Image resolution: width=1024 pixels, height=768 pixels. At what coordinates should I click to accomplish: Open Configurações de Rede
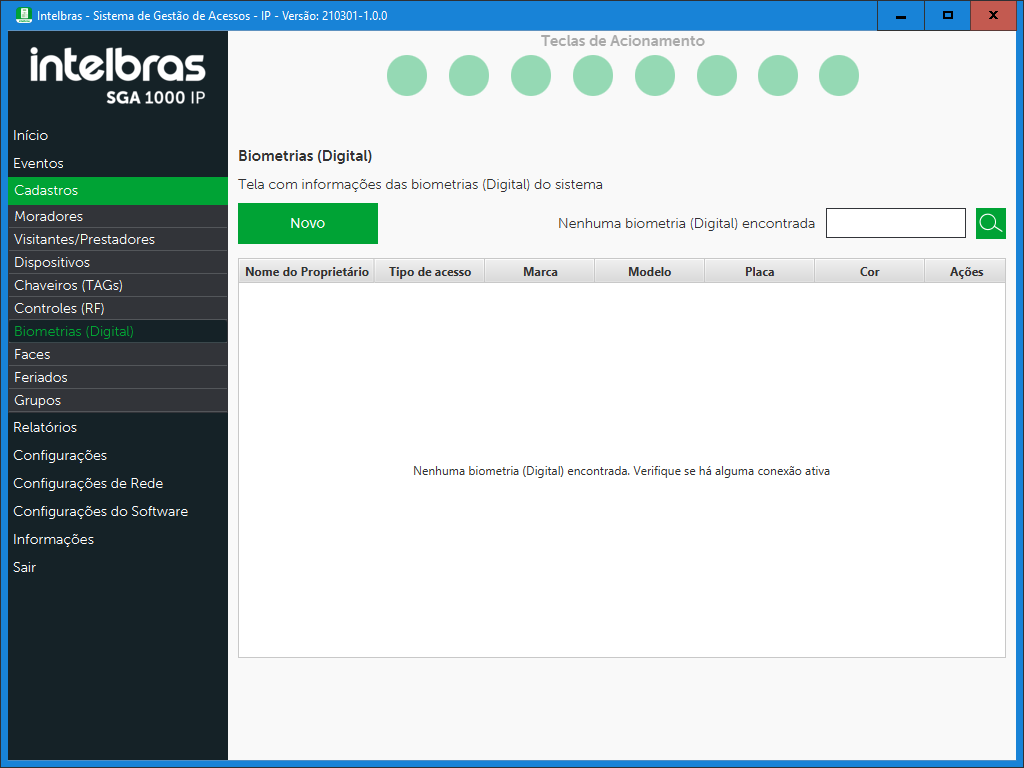coord(88,483)
